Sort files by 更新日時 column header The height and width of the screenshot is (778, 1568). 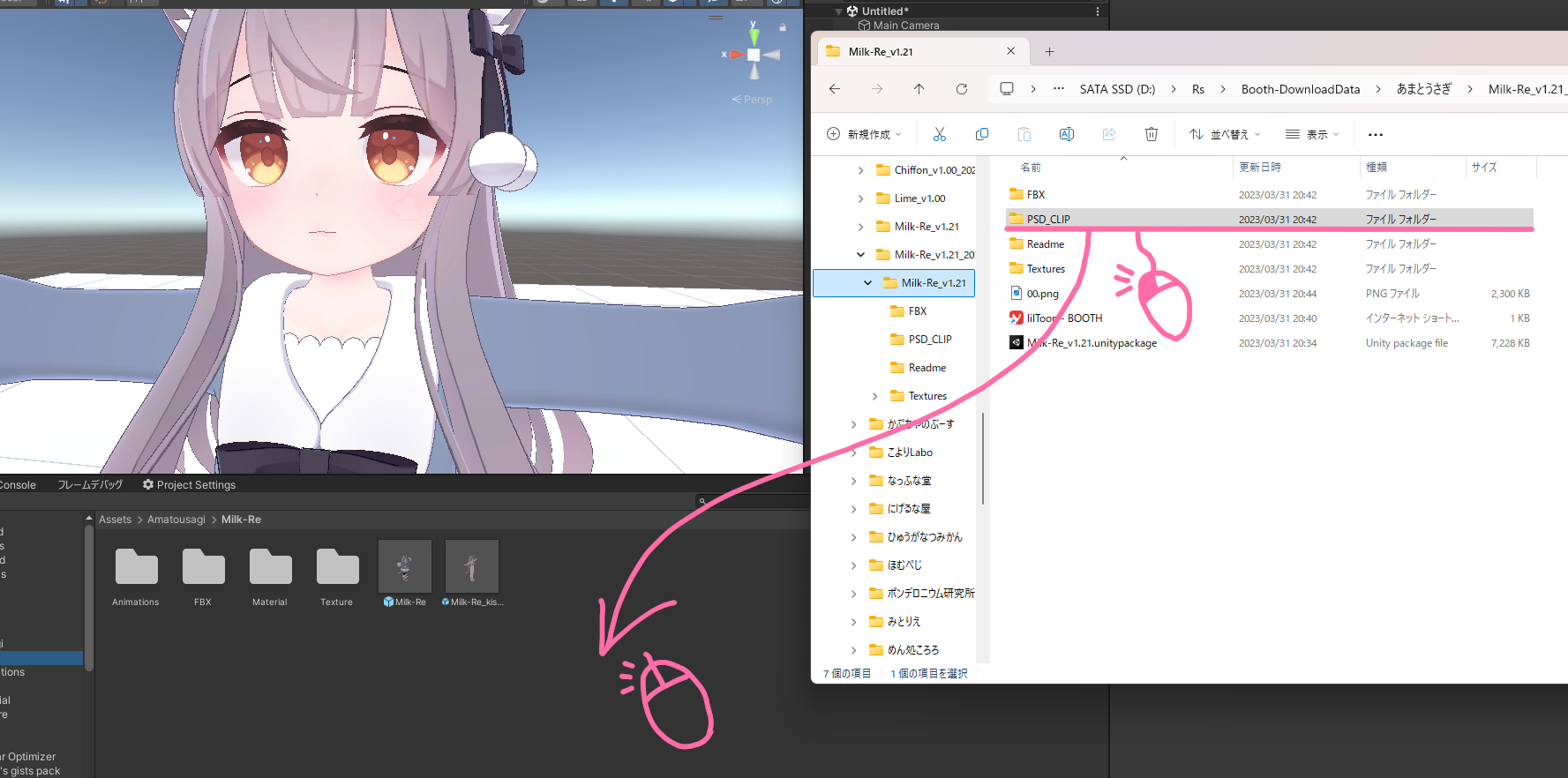click(x=1259, y=167)
